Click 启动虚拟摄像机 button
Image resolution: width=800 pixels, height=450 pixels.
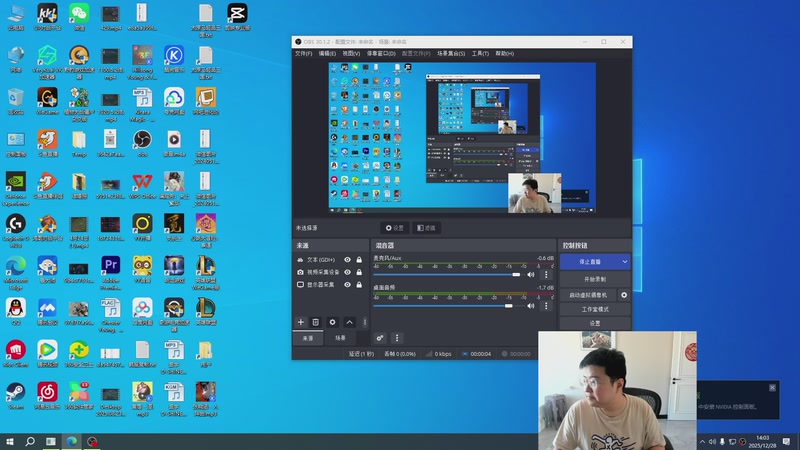(x=588, y=295)
